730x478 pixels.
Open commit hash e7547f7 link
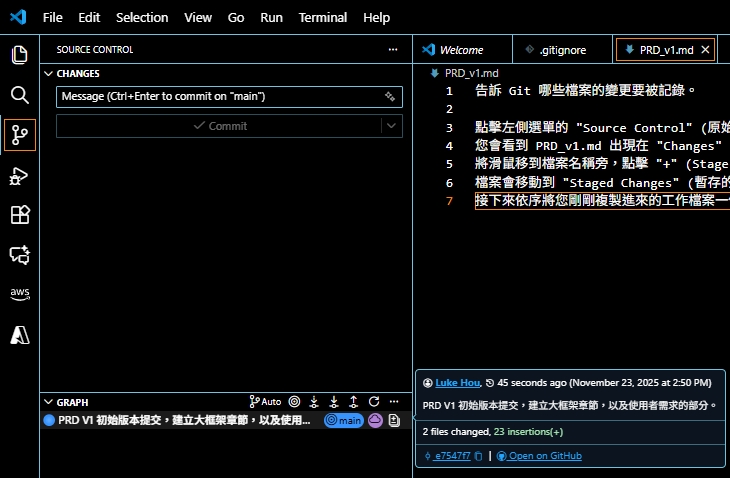point(451,456)
